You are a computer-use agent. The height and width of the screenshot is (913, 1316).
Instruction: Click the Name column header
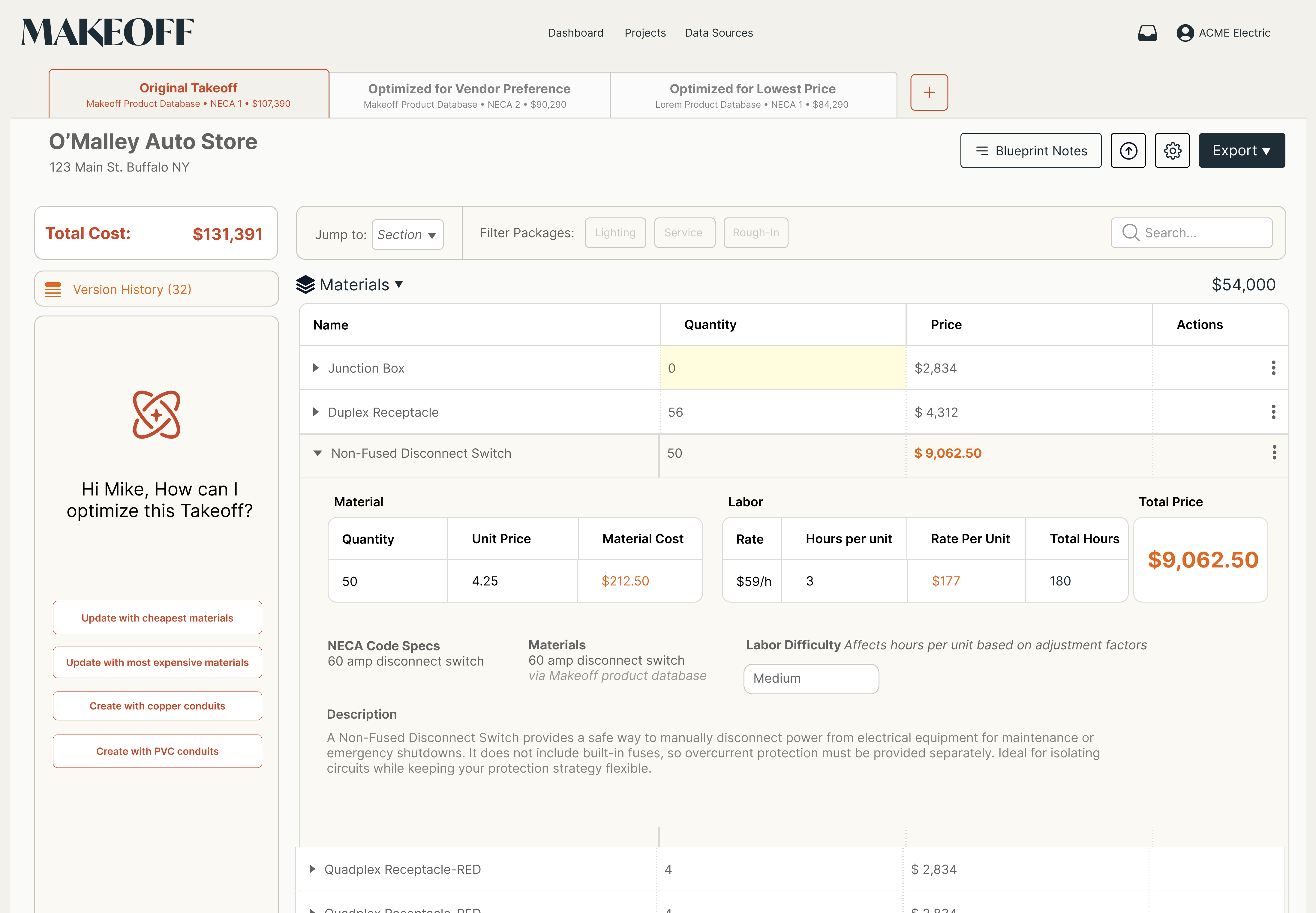point(331,325)
